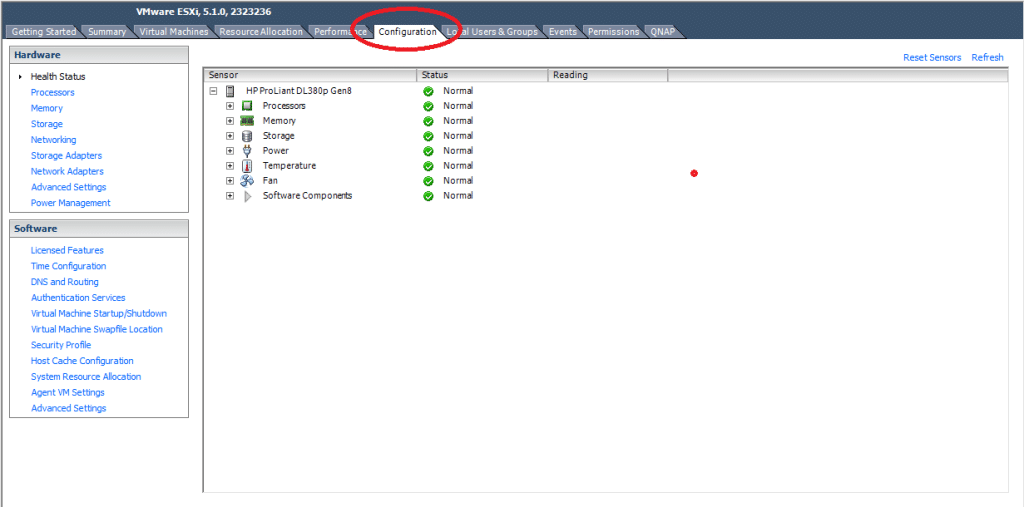The height and width of the screenshot is (507, 1024).
Task: Open Storage Adapters under Hardware
Action: pyautogui.click(x=67, y=155)
